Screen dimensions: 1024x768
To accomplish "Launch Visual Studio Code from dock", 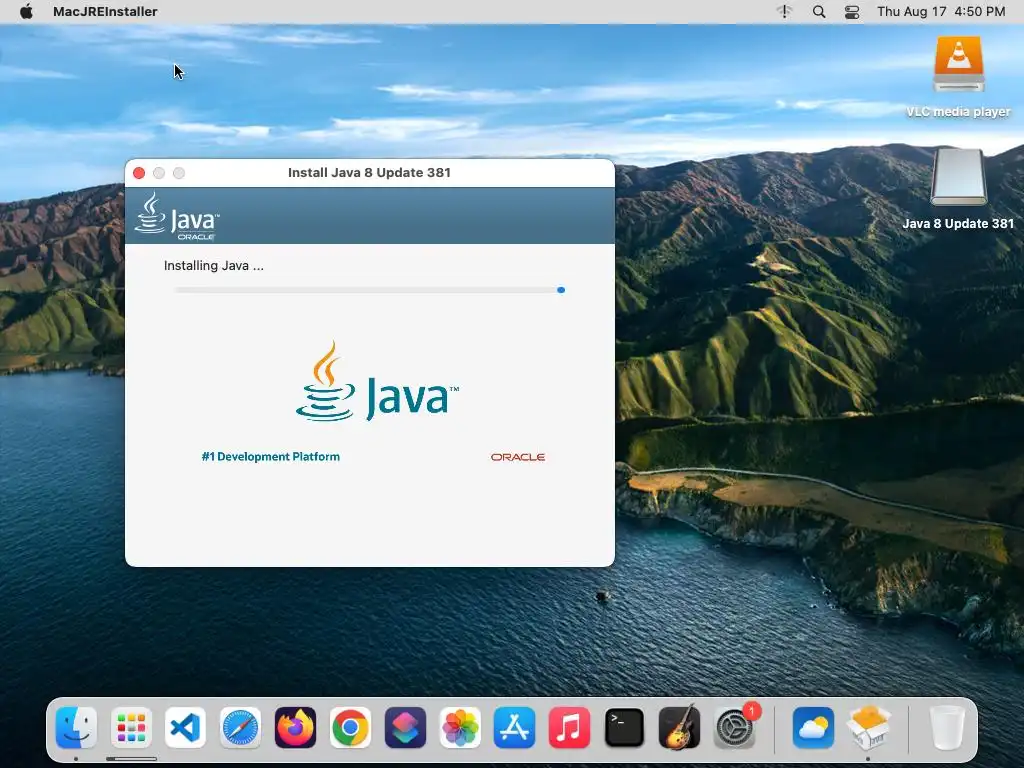I will coord(185,728).
